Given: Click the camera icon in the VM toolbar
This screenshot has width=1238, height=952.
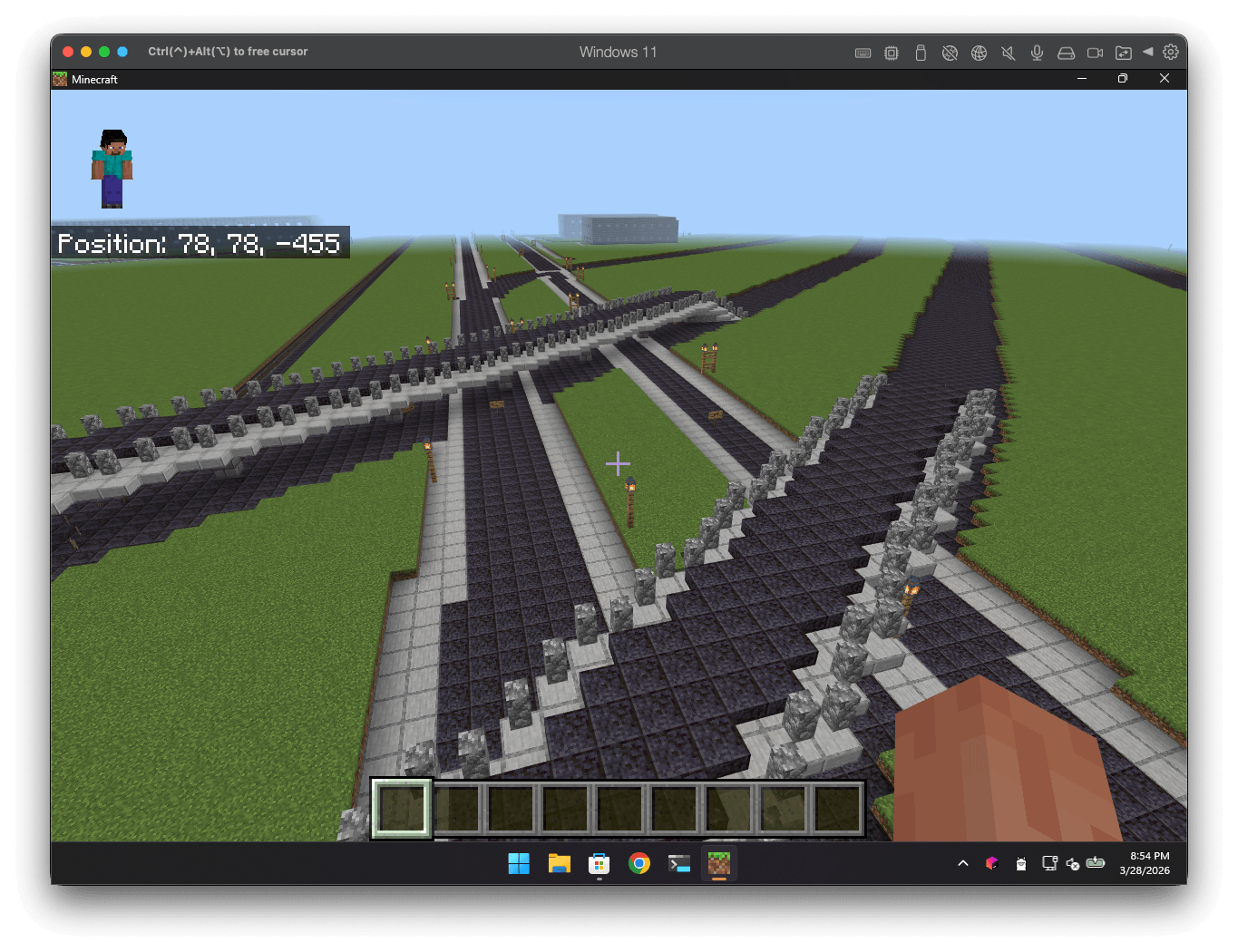Looking at the screenshot, I should click(x=1095, y=52).
